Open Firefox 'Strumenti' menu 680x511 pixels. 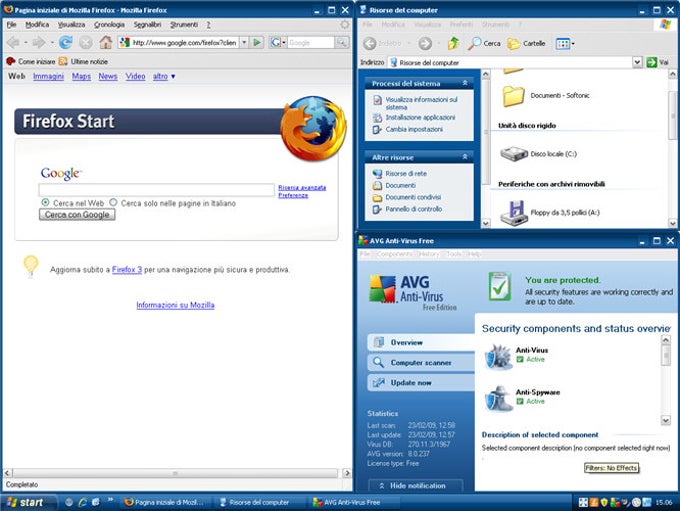184,25
